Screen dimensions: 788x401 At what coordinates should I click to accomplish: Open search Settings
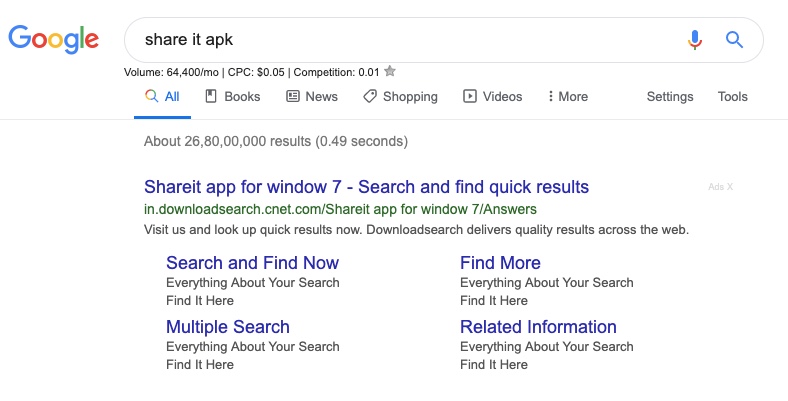coord(670,96)
